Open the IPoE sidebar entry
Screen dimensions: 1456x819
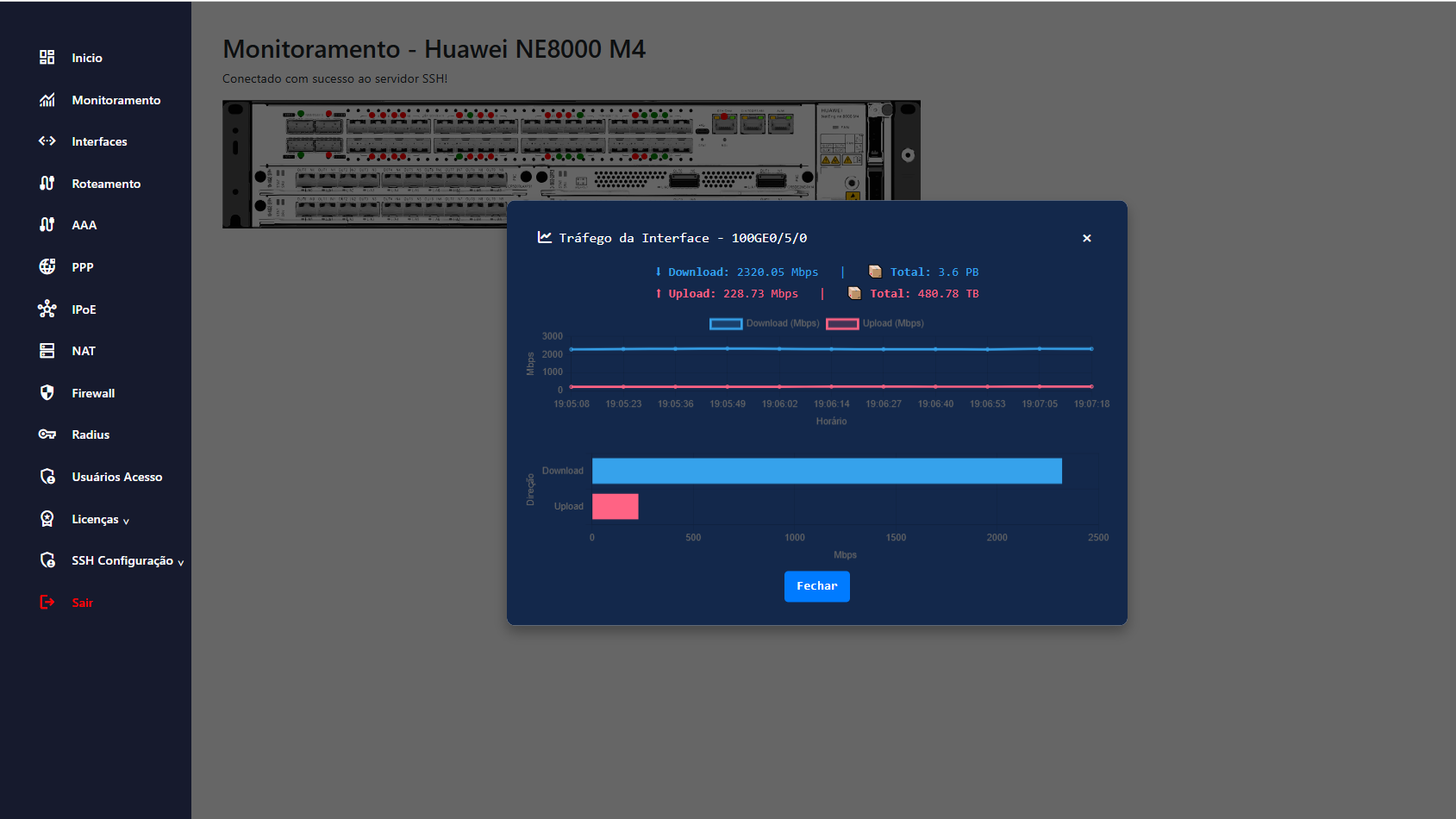click(84, 309)
